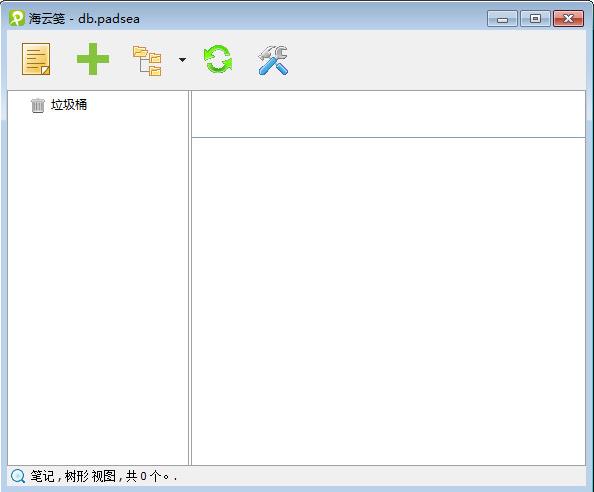
Task: Click the status text 笔记, 树形 视图
Action: pos(73,476)
